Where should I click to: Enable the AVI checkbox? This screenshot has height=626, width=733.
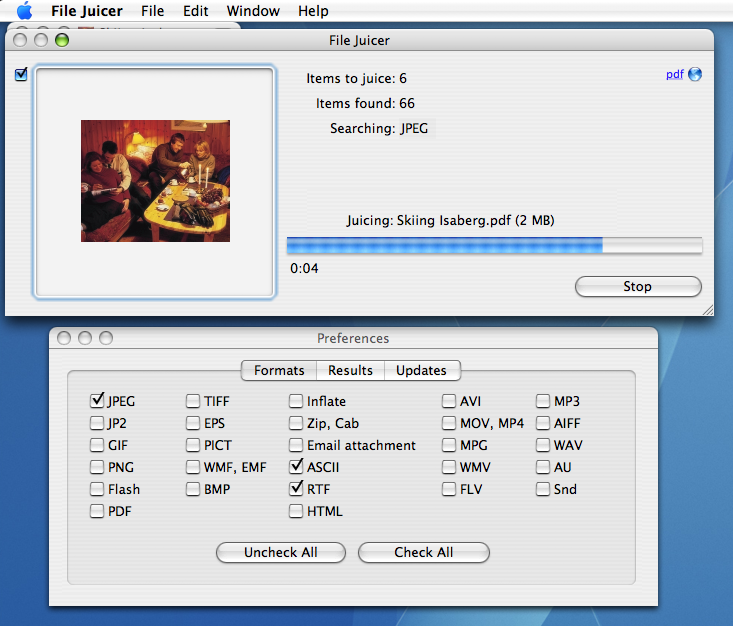click(449, 401)
